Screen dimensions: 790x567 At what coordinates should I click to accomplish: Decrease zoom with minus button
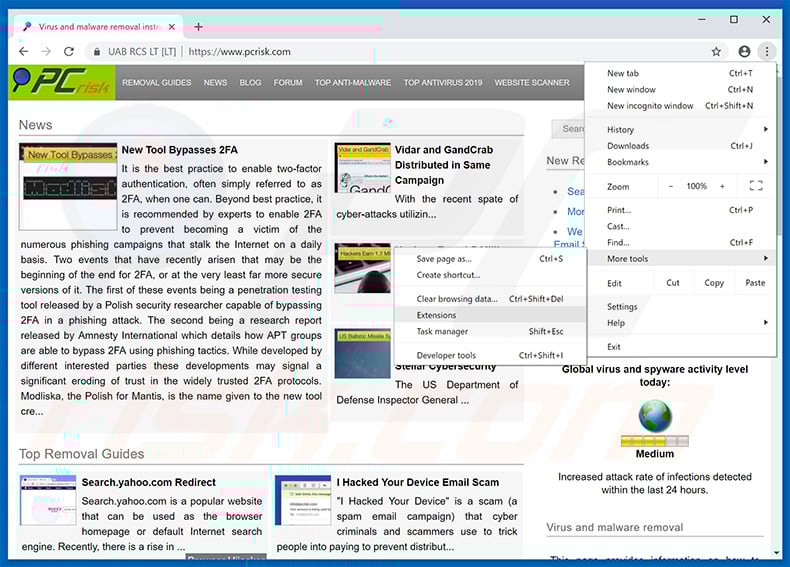[671, 186]
